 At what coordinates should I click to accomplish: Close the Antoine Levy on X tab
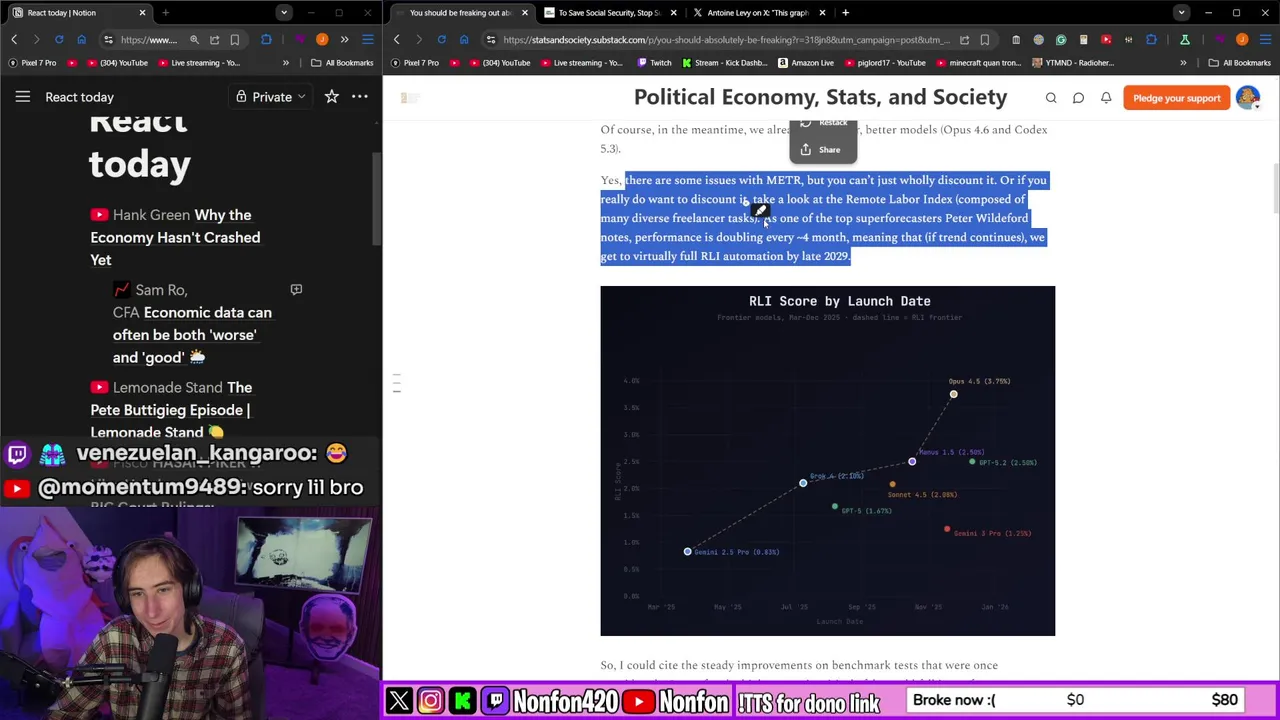coord(822,13)
